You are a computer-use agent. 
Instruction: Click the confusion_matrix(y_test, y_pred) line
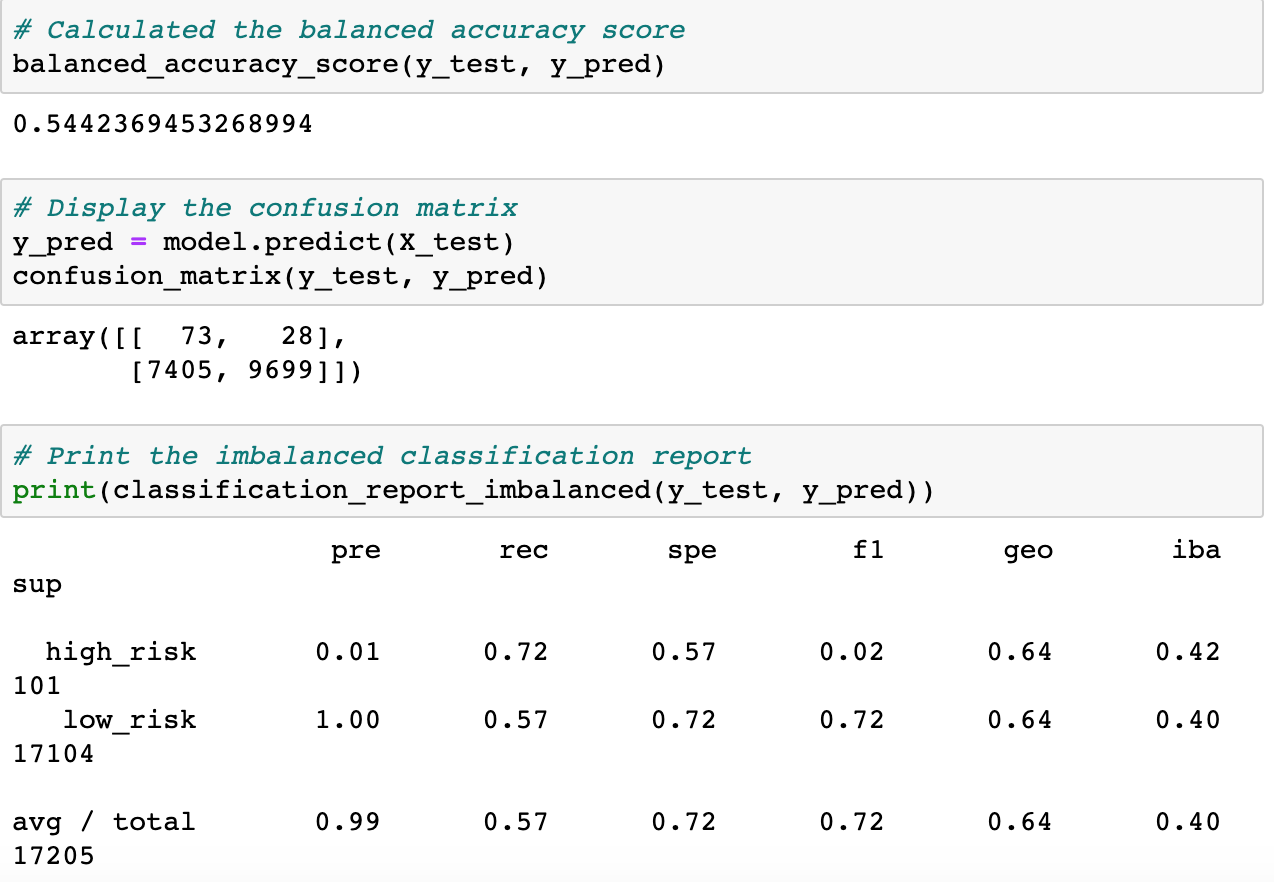(281, 275)
